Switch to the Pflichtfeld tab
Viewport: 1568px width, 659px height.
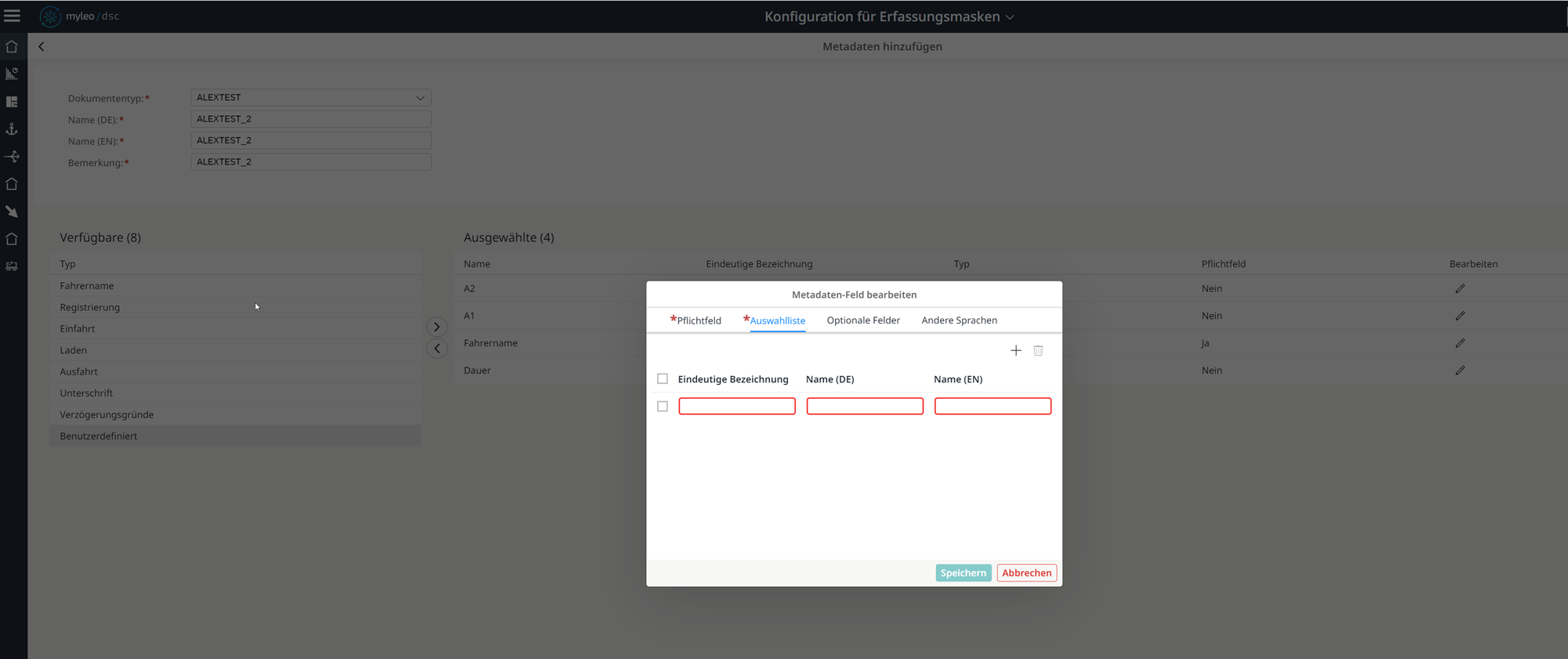coord(695,320)
